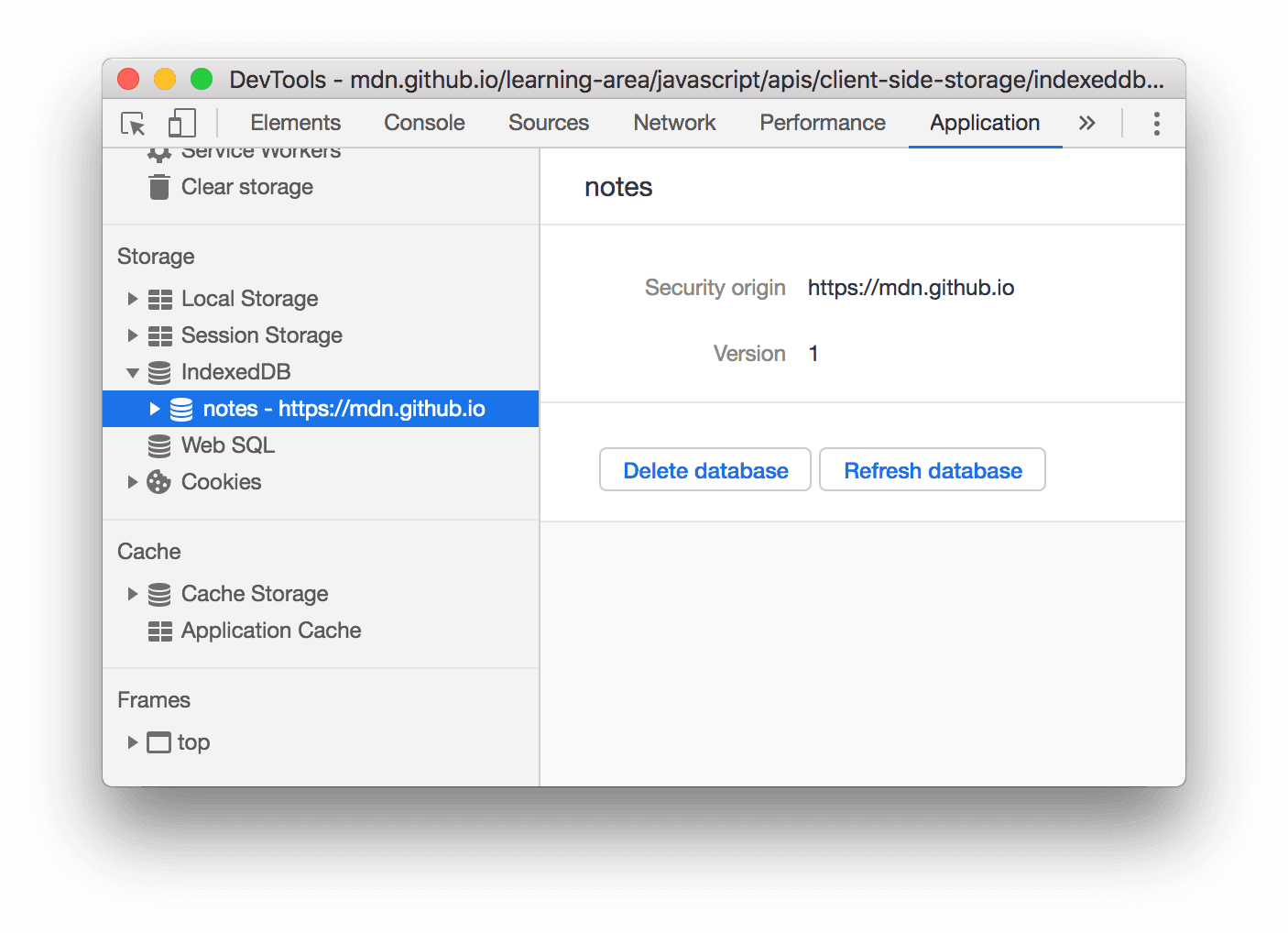
Task: Show hidden panels via the chevron menu
Action: click(1086, 122)
